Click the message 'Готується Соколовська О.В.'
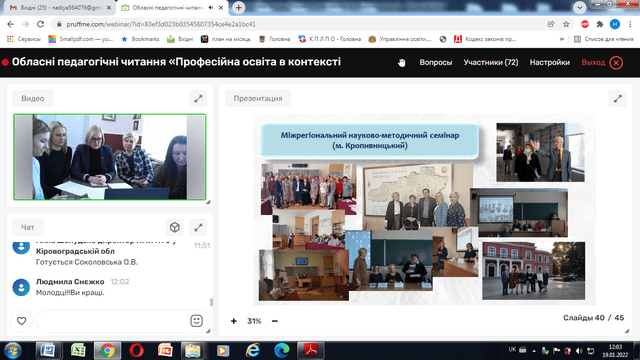640x360 pixels. click(87, 262)
